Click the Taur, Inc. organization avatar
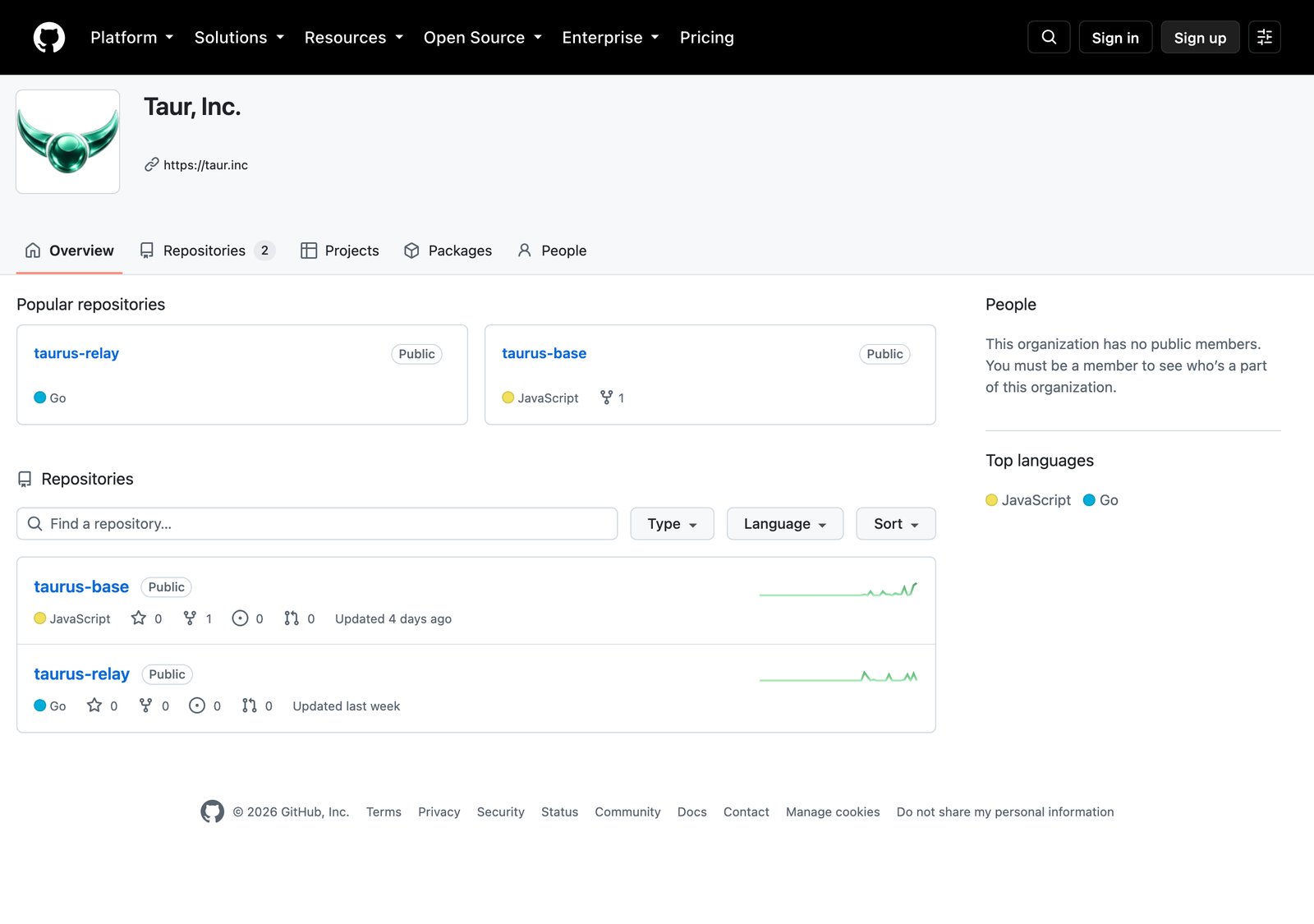The width and height of the screenshot is (1314, 924). [68, 141]
